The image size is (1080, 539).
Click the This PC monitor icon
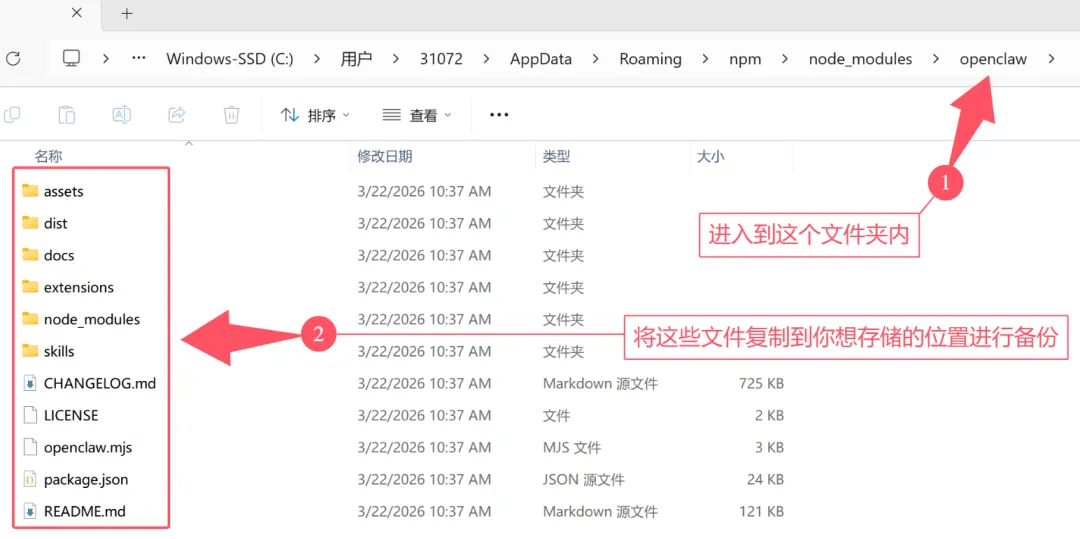[72, 59]
